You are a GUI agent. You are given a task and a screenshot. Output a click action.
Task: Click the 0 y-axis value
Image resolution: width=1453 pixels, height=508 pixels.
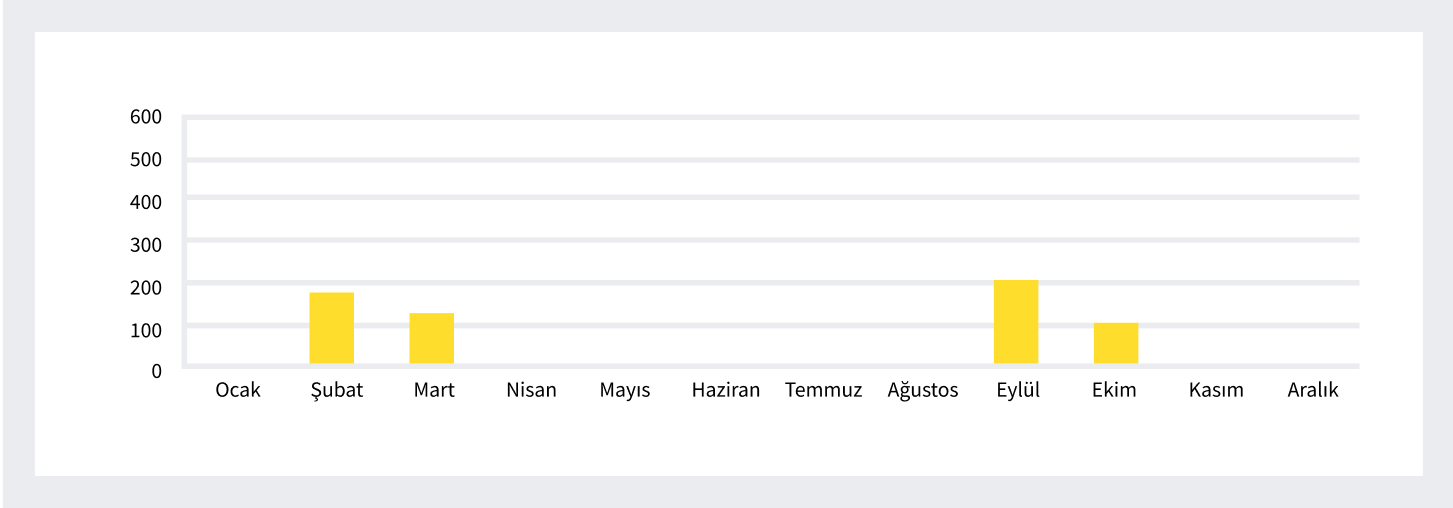point(156,371)
